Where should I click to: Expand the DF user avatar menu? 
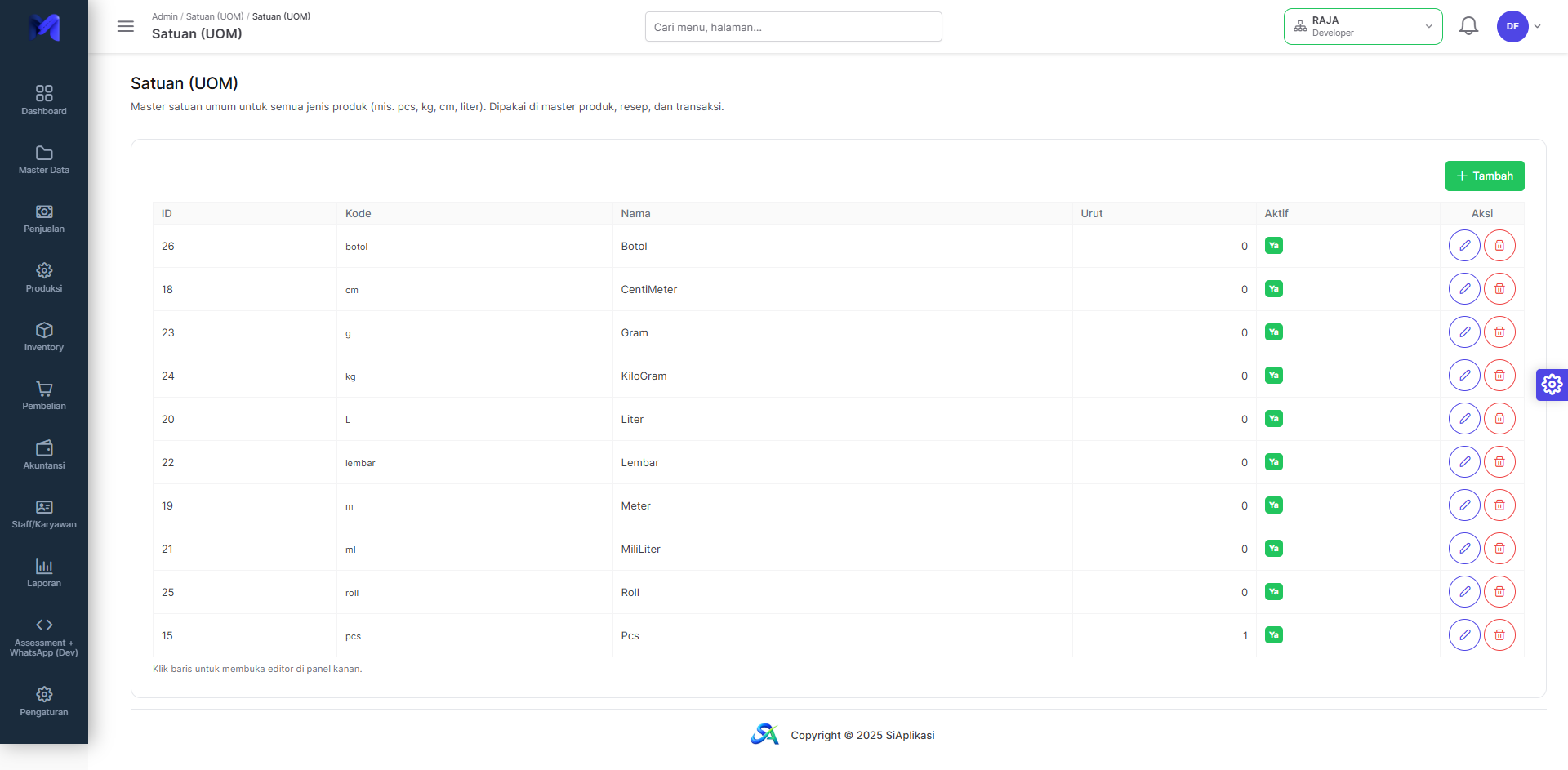coord(1519,26)
